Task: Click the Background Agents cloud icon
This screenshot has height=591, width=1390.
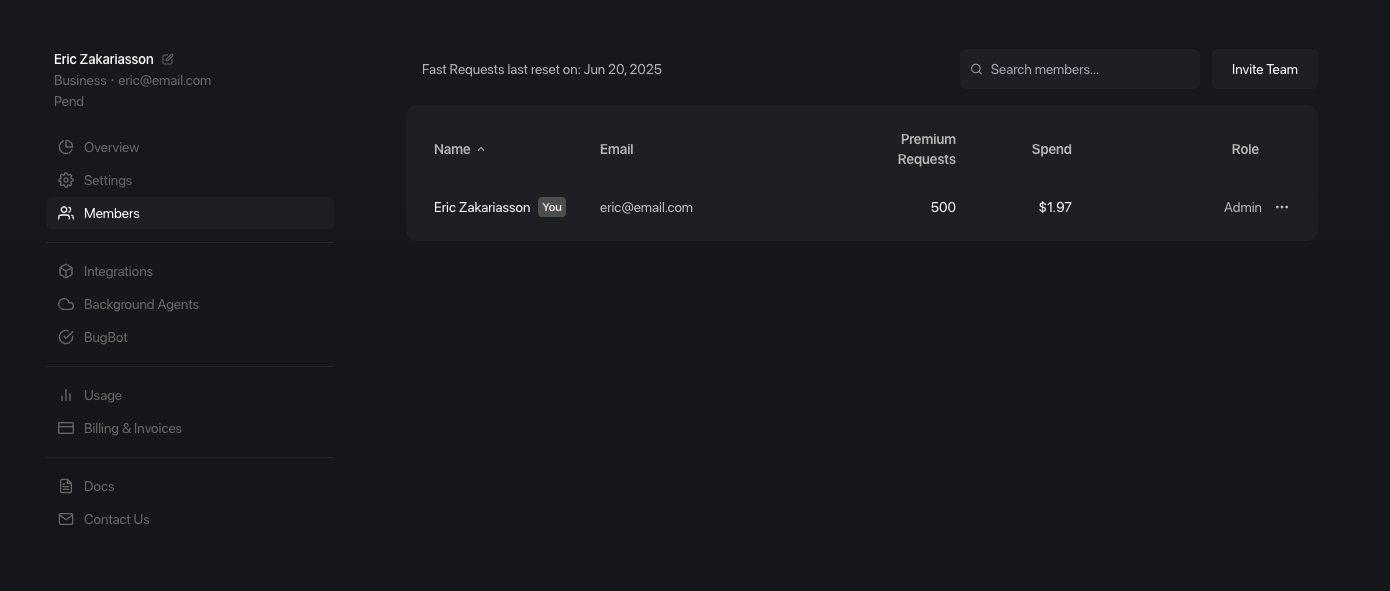Action: (x=66, y=304)
